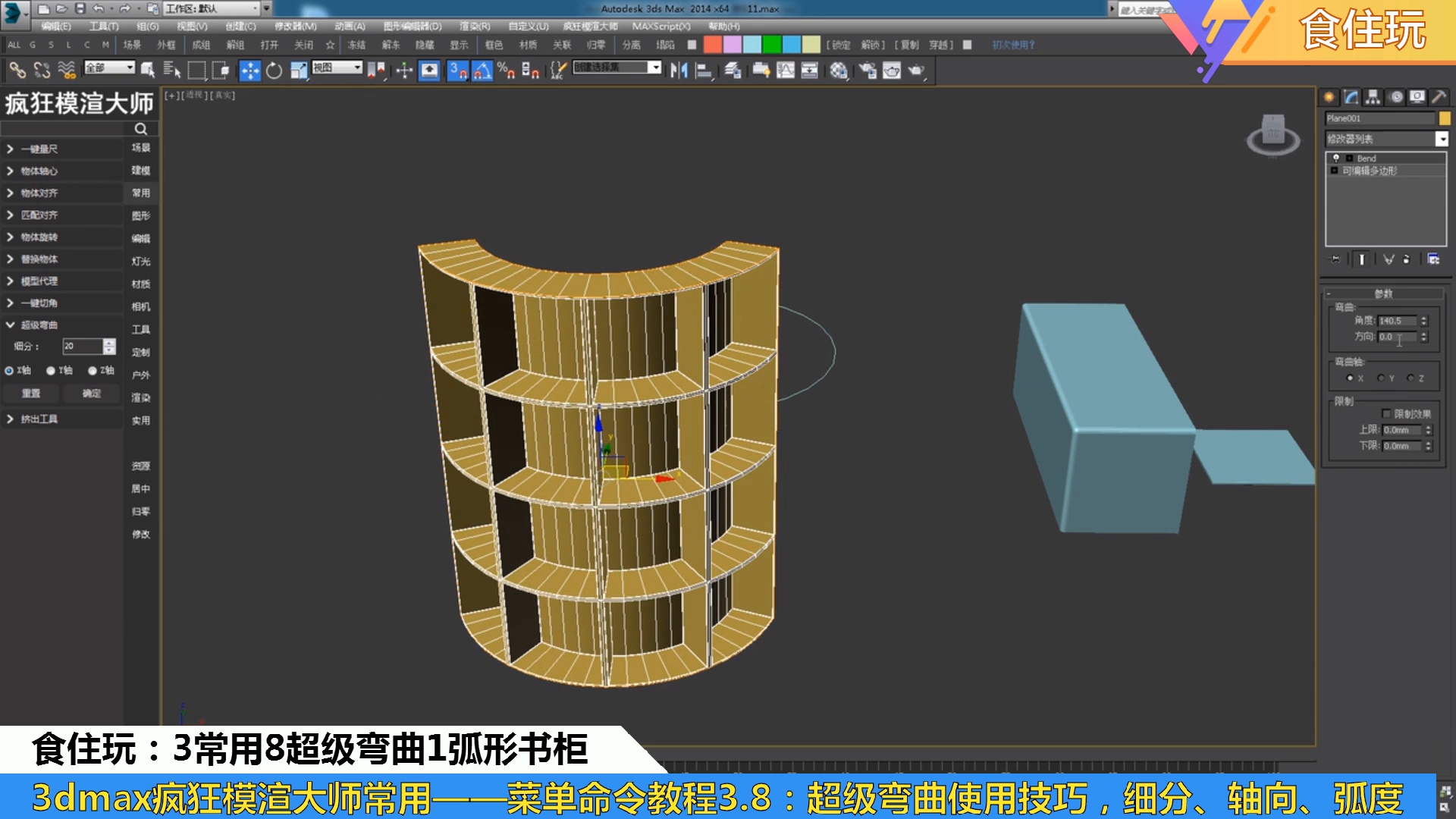The width and height of the screenshot is (1456, 819).
Task: Click the 确定 button
Action: click(x=92, y=394)
